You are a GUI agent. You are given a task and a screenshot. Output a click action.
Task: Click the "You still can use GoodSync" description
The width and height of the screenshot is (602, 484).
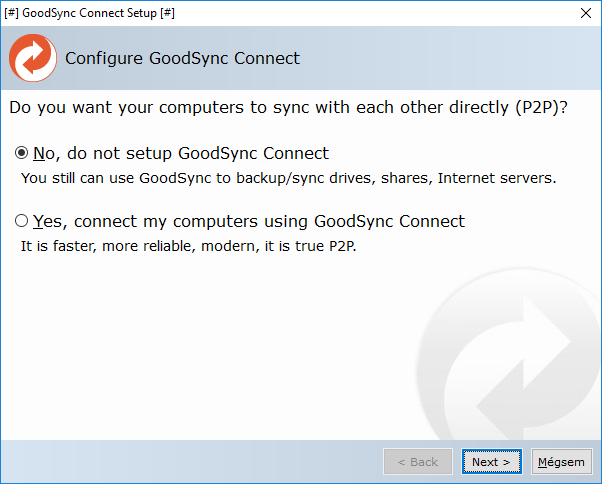point(288,179)
